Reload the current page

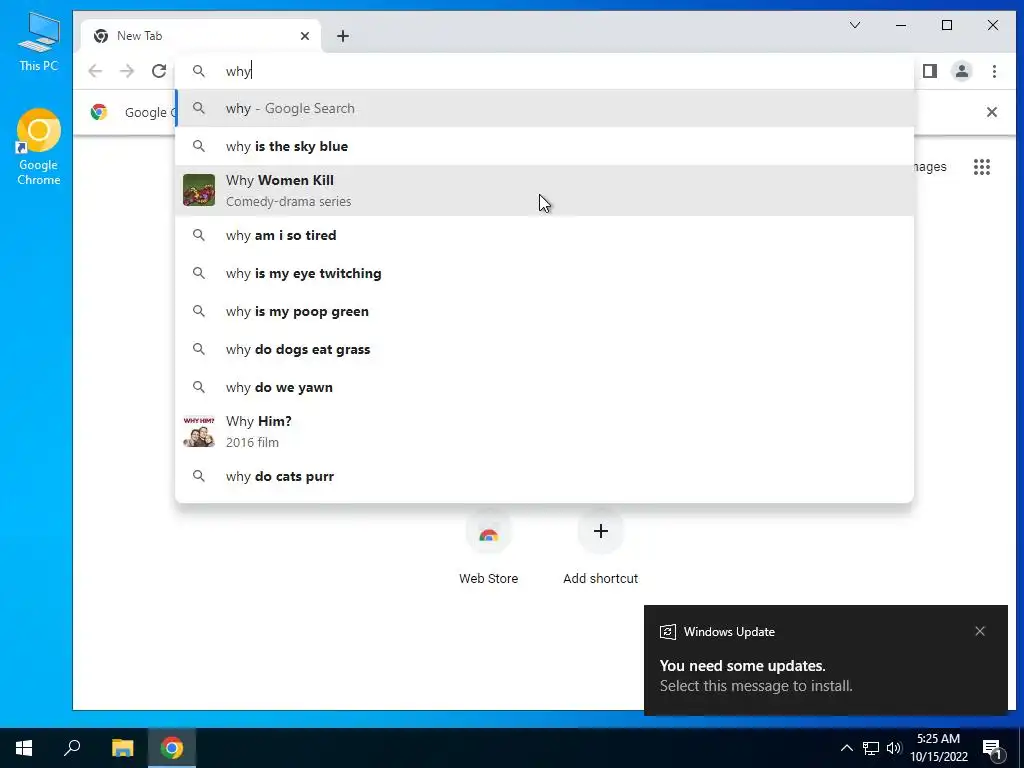click(x=159, y=71)
